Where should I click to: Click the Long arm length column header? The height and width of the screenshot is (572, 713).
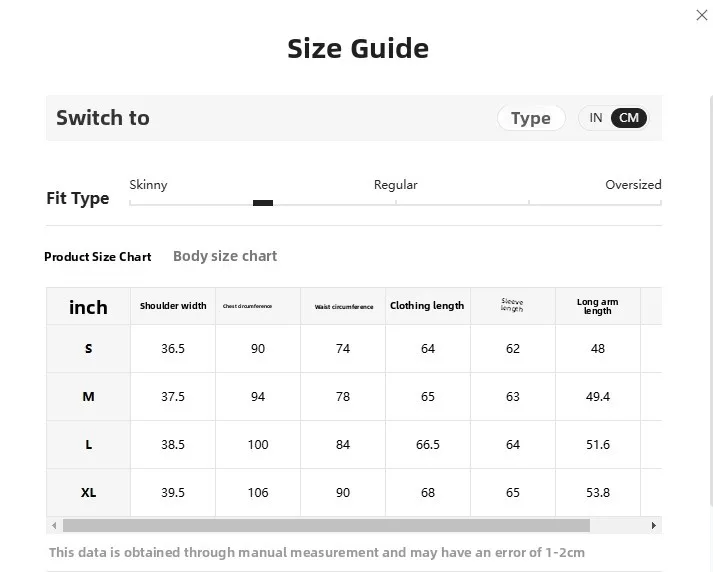(x=598, y=306)
